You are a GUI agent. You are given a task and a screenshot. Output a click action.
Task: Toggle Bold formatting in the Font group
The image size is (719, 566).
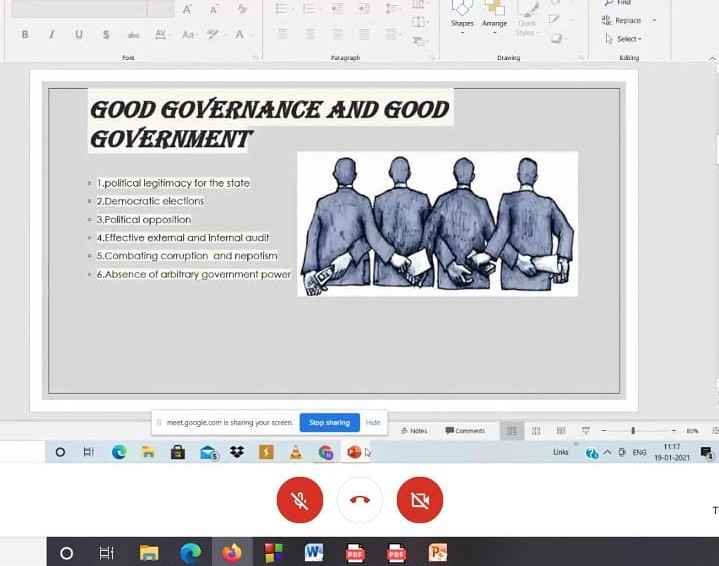(x=25, y=34)
